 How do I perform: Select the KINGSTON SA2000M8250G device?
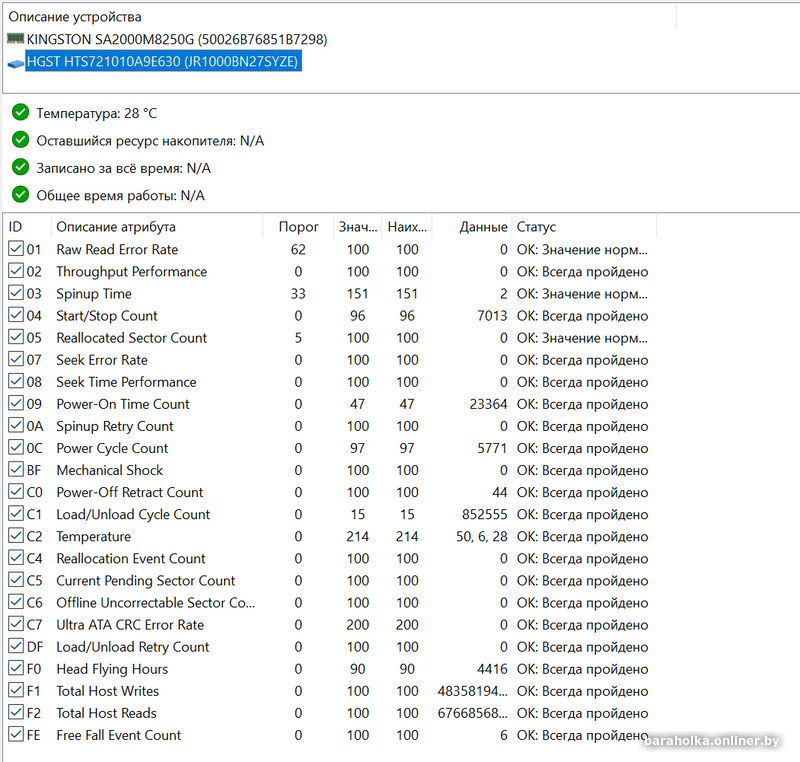(177, 39)
